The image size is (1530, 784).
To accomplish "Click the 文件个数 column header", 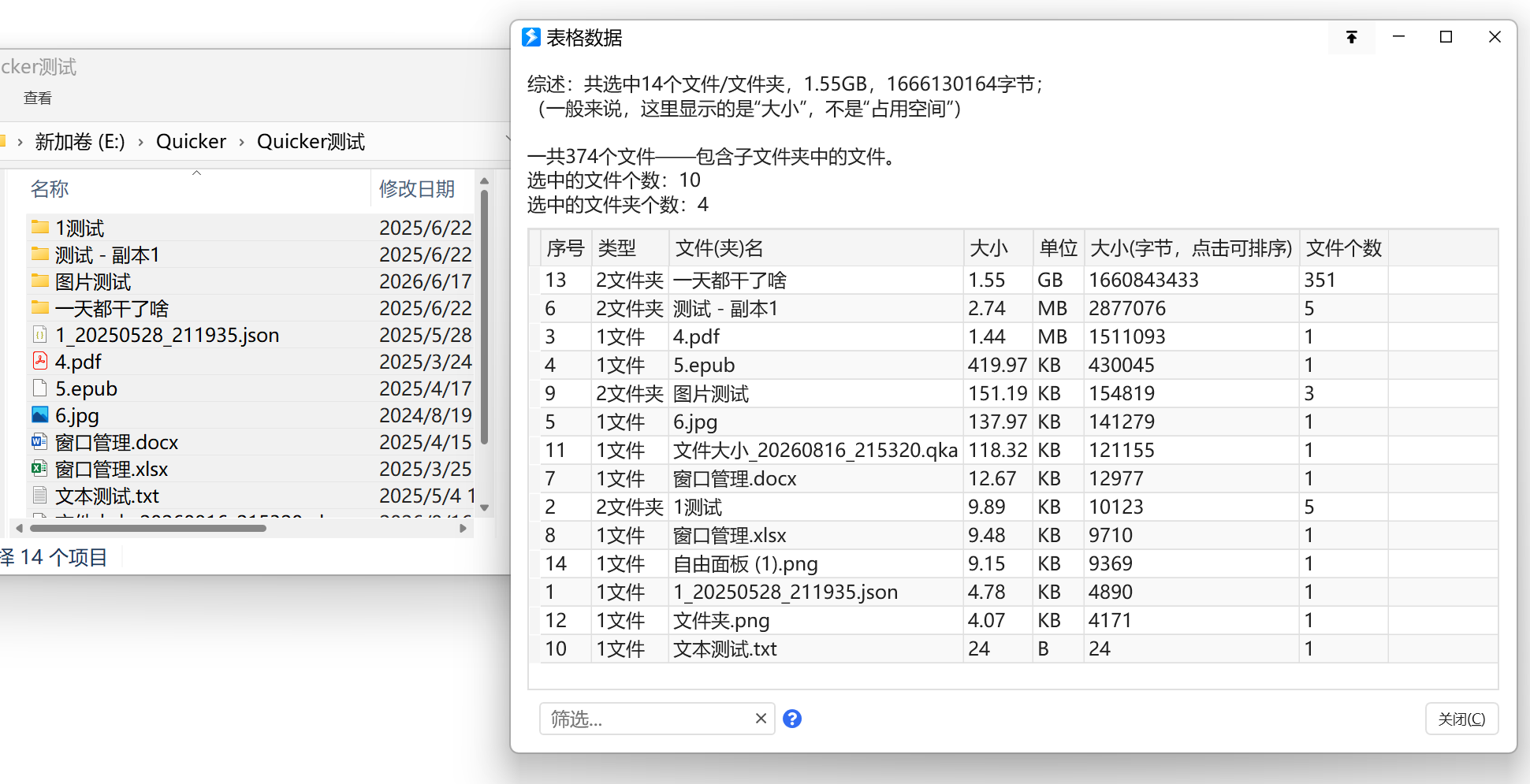I will (x=1344, y=248).
